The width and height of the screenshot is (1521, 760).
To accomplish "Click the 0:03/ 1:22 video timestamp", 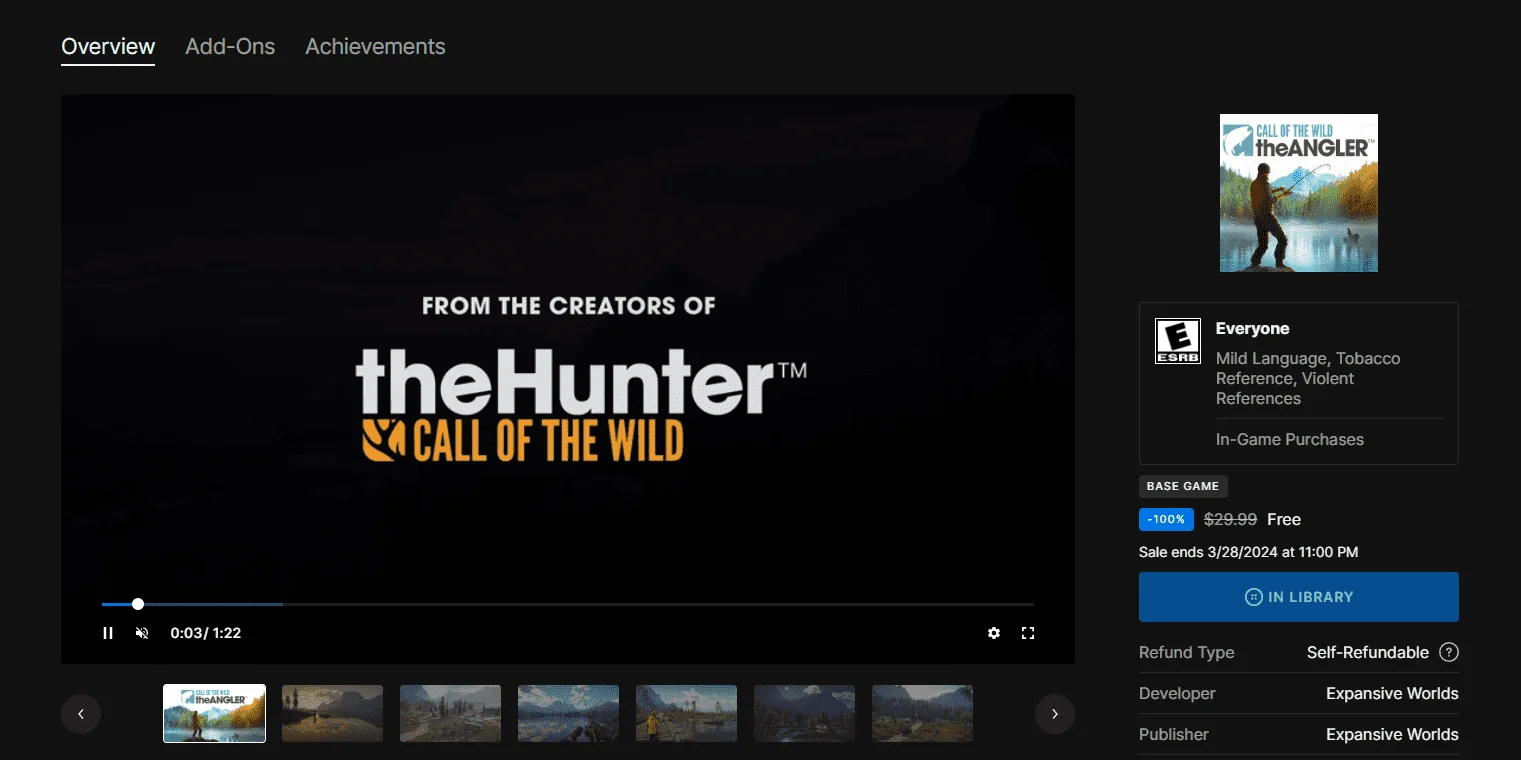I will (206, 633).
